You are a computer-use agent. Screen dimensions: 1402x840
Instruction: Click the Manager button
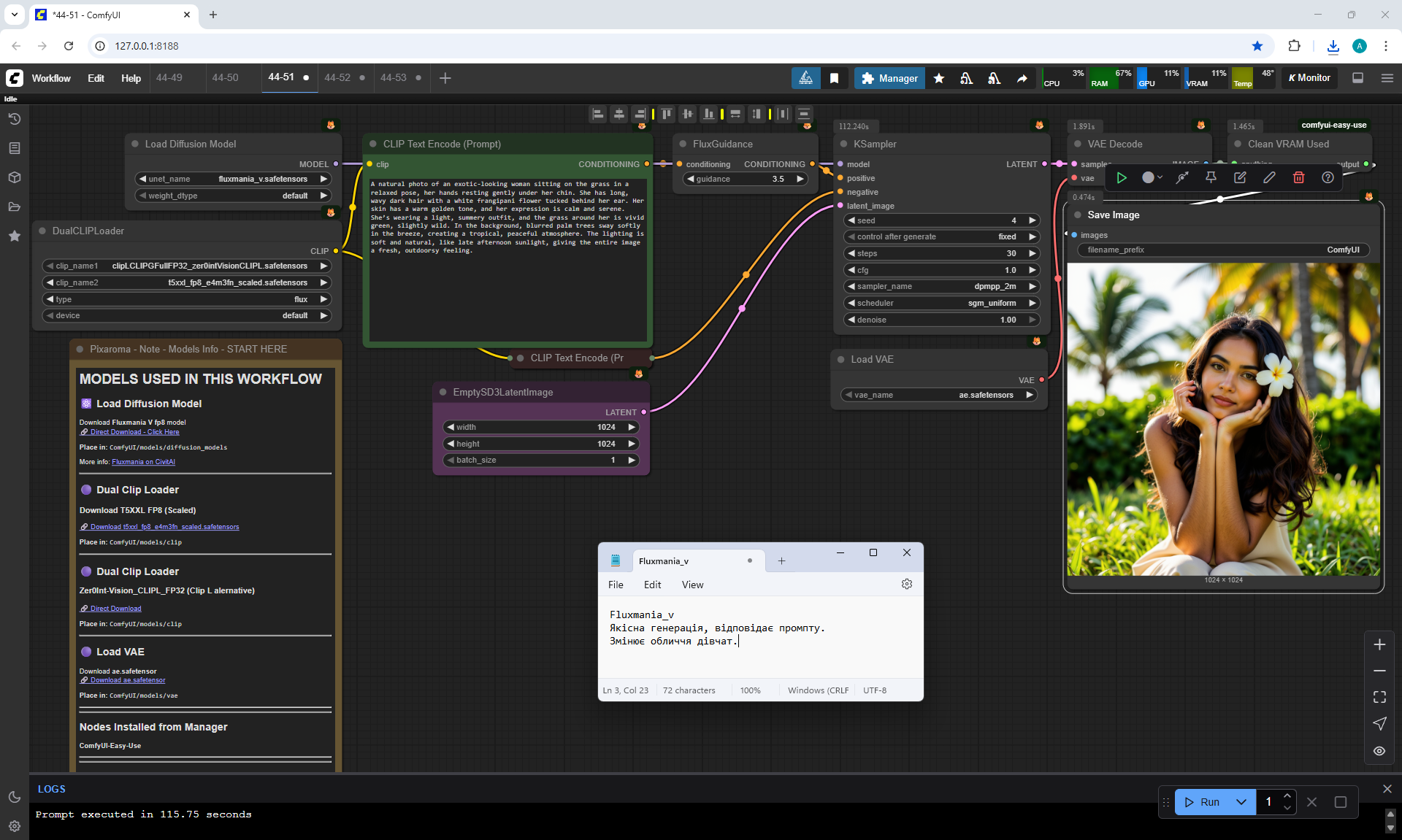[889, 78]
